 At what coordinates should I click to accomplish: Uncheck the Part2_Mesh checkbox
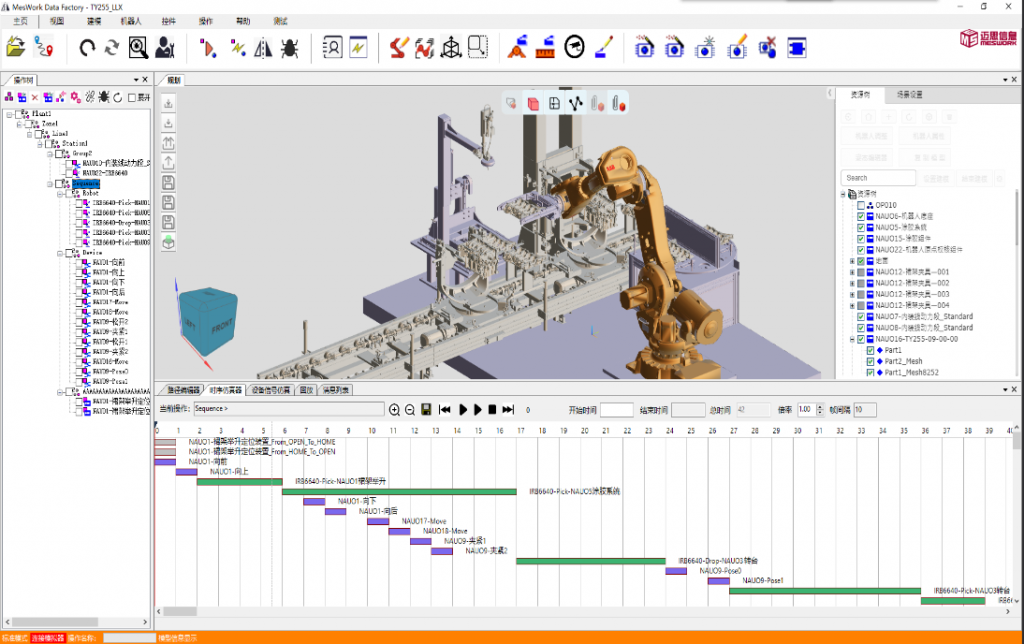870,361
